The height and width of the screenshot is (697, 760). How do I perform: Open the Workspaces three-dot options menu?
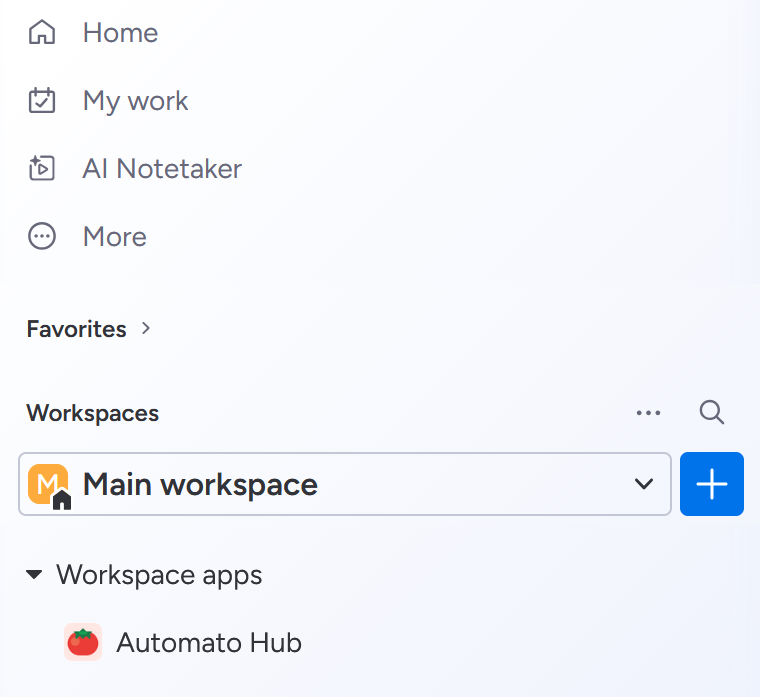pos(649,413)
